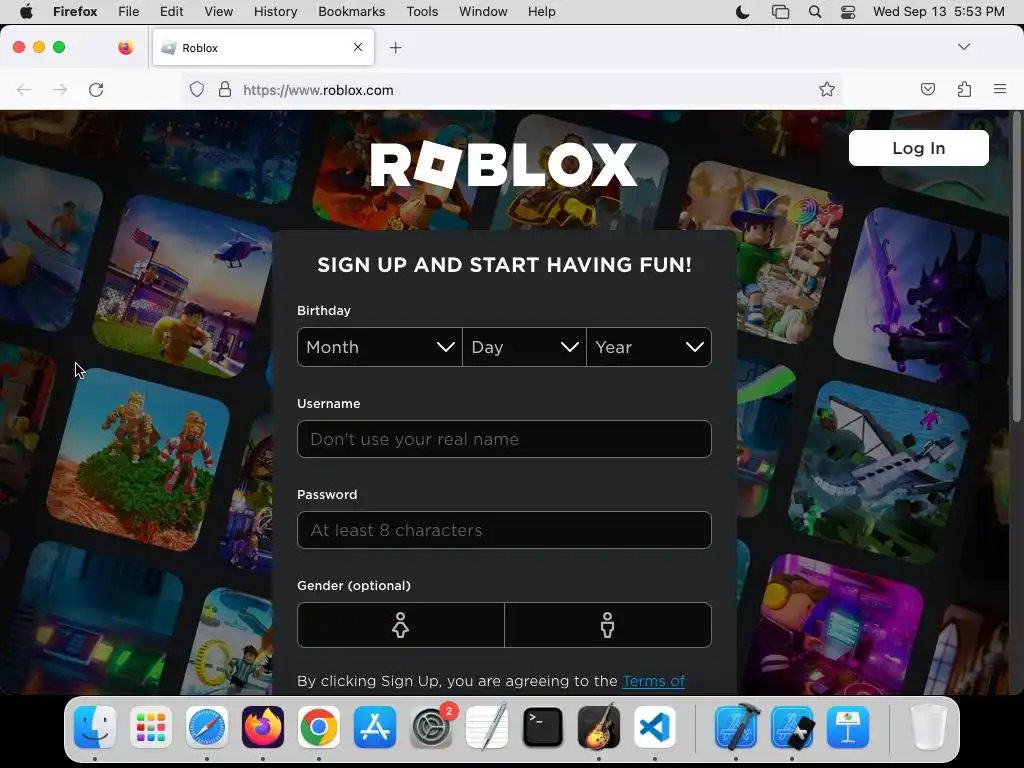Save page to Pocket
The image size is (1024, 768).
[927, 89]
